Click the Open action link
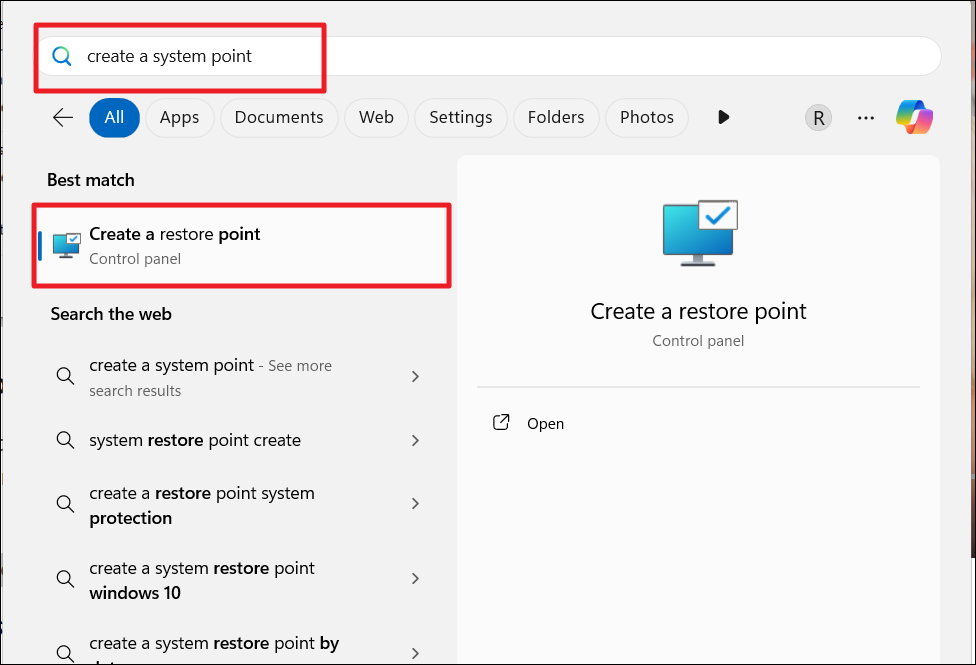The height and width of the screenshot is (665, 976). pos(545,424)
